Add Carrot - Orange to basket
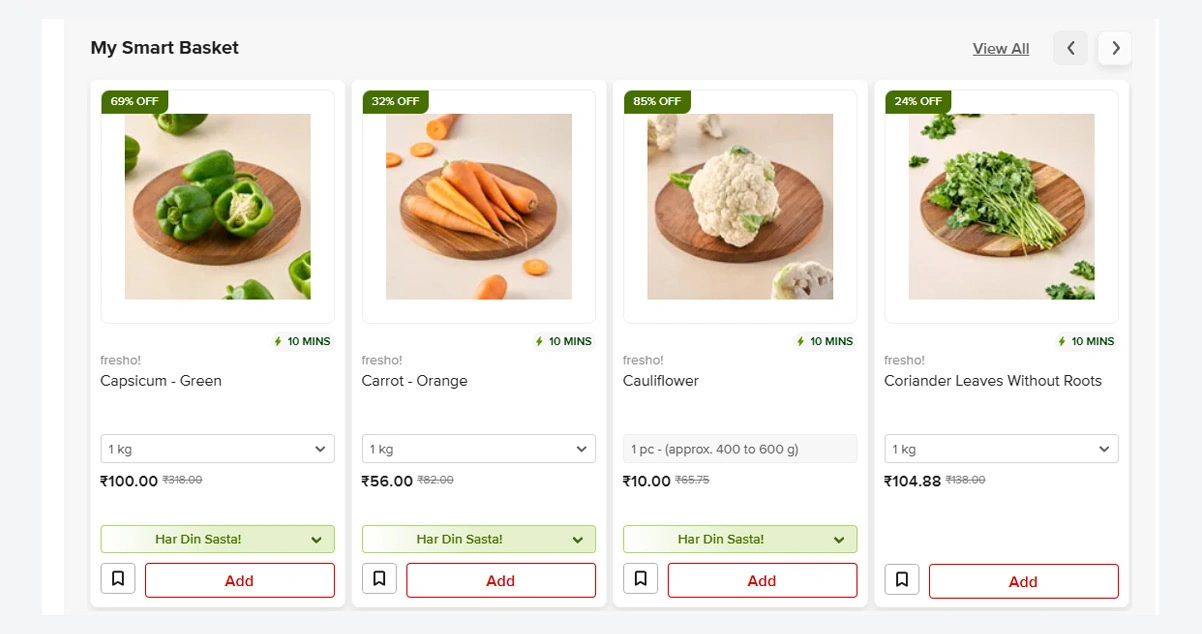This screenshot has width=1202, height=634. point(500,580)
